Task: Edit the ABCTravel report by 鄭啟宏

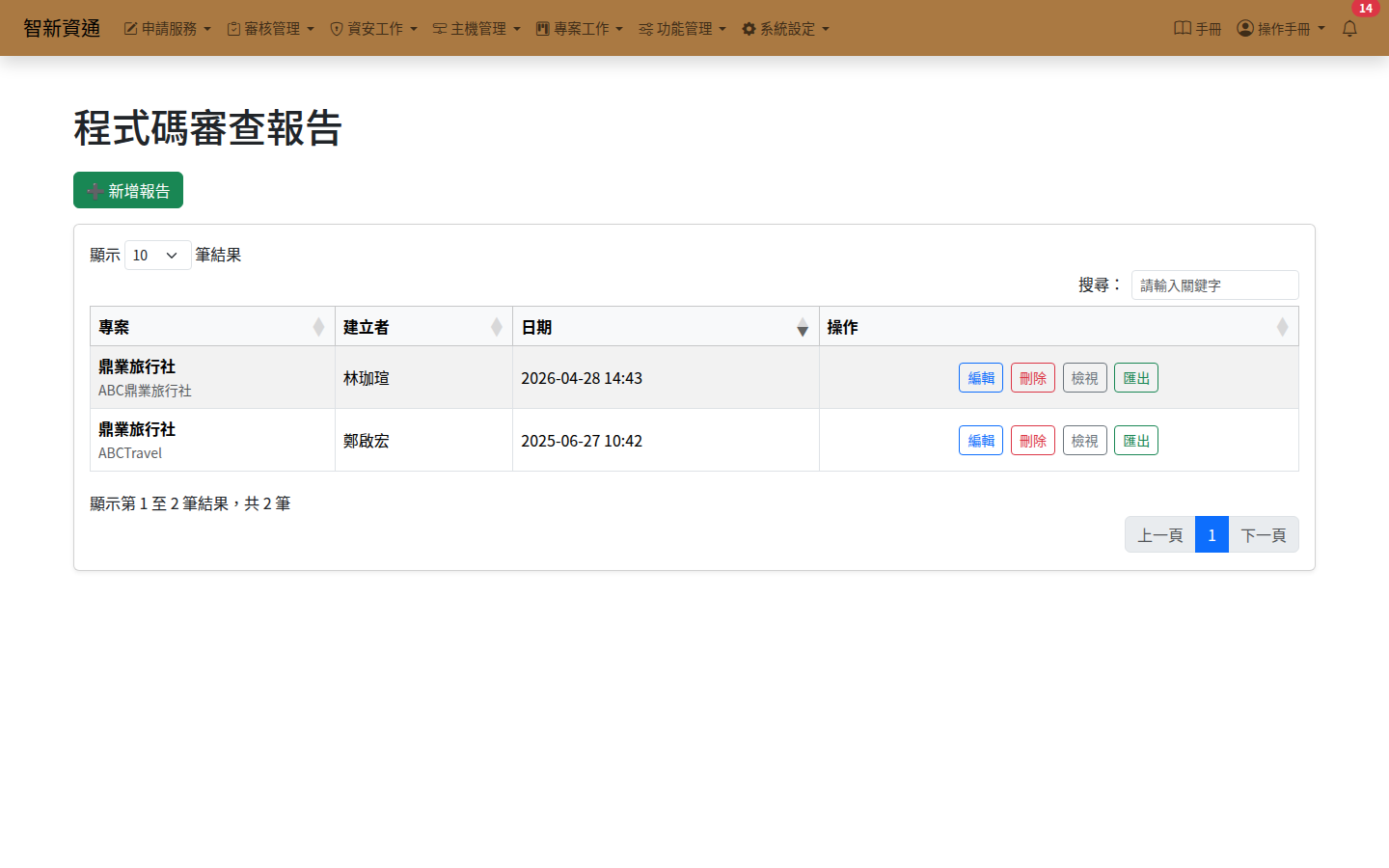Action: (x=981, y=441)
